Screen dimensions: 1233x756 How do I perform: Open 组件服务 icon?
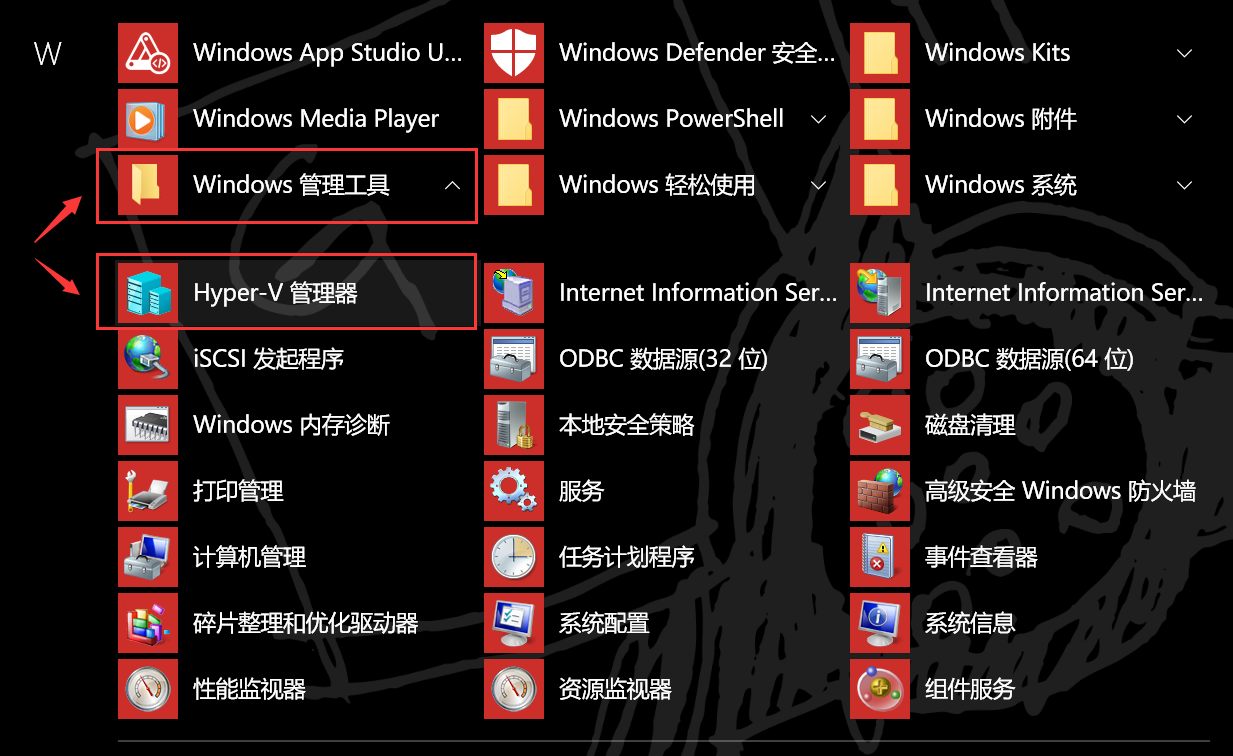tap(880, 688)
